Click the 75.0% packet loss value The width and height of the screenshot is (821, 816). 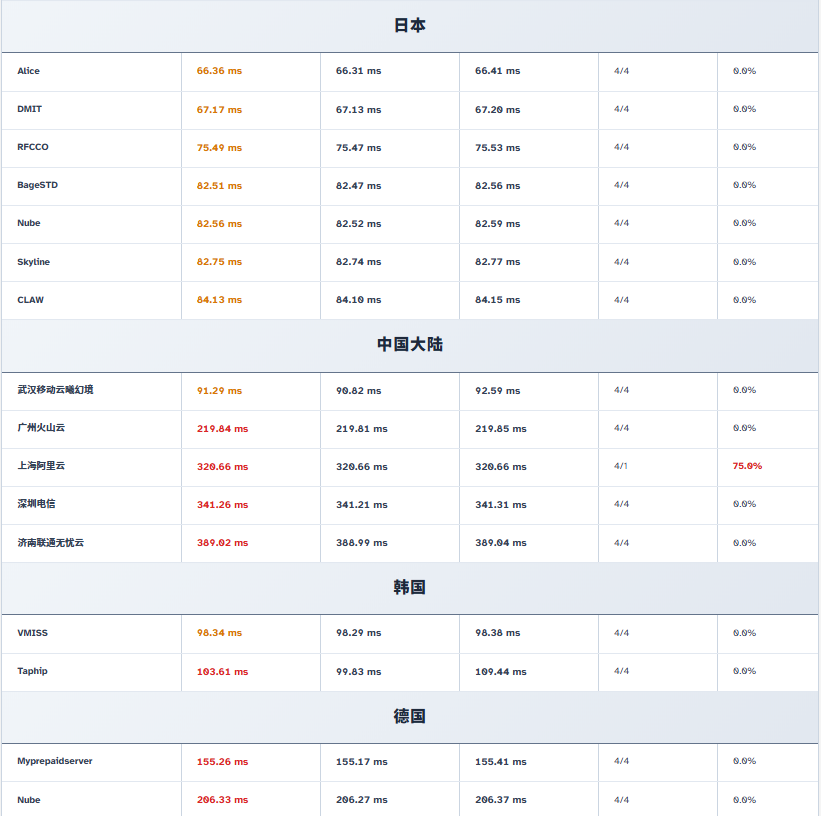[747, 466]
